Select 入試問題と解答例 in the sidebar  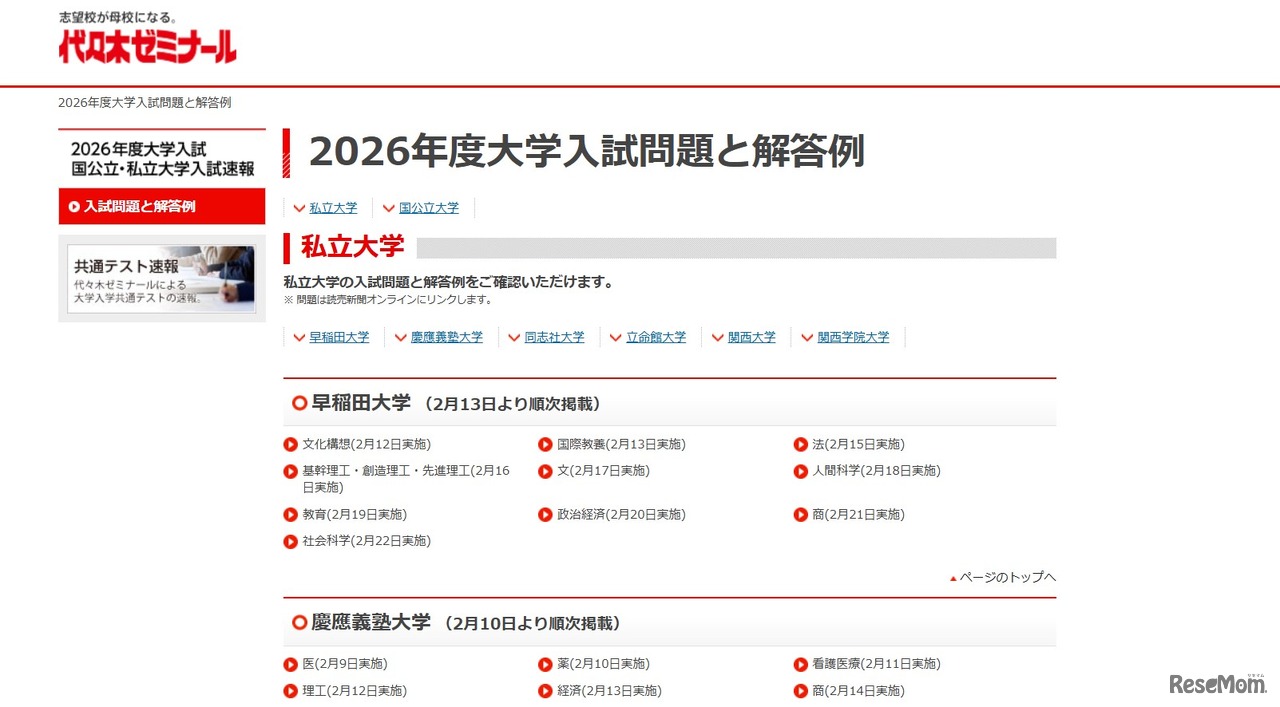162,207
